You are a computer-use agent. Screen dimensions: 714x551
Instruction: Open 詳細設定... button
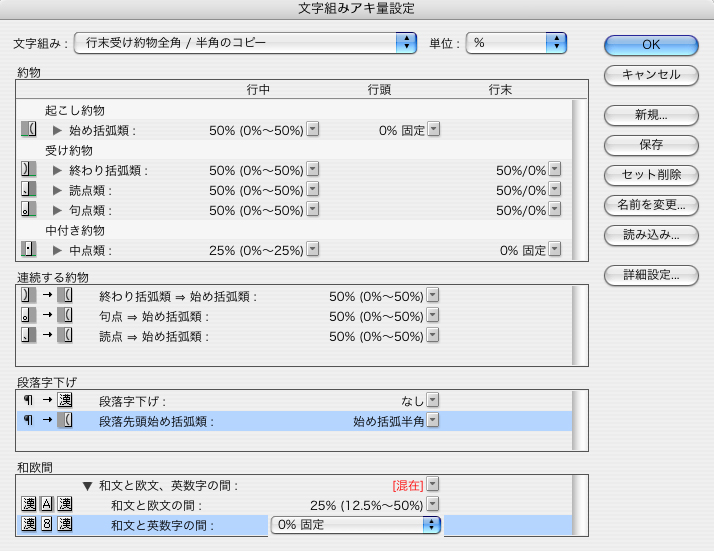[x=651, y=275]
